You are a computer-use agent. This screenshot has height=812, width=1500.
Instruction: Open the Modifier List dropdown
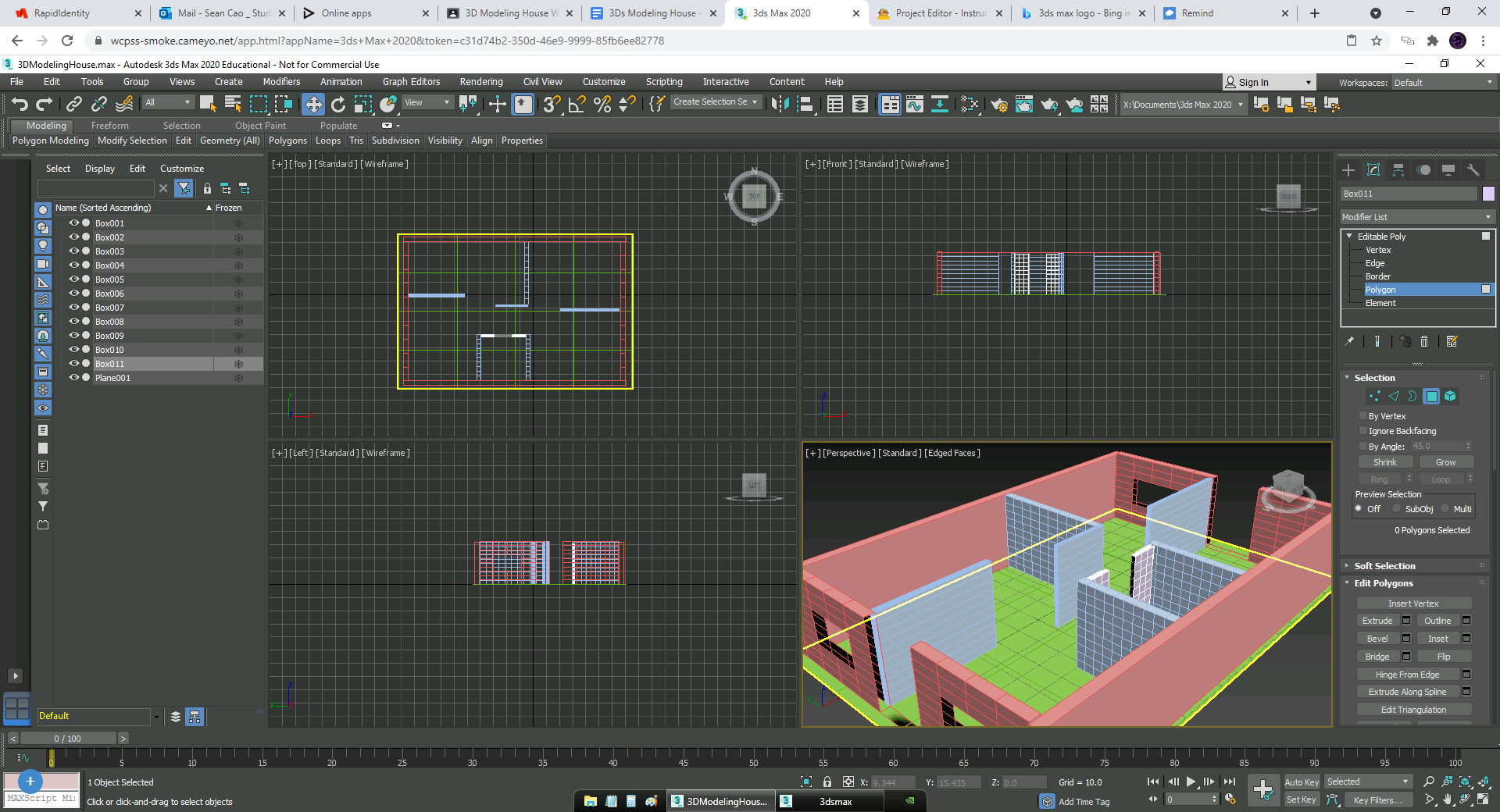tap(1416, 217)
